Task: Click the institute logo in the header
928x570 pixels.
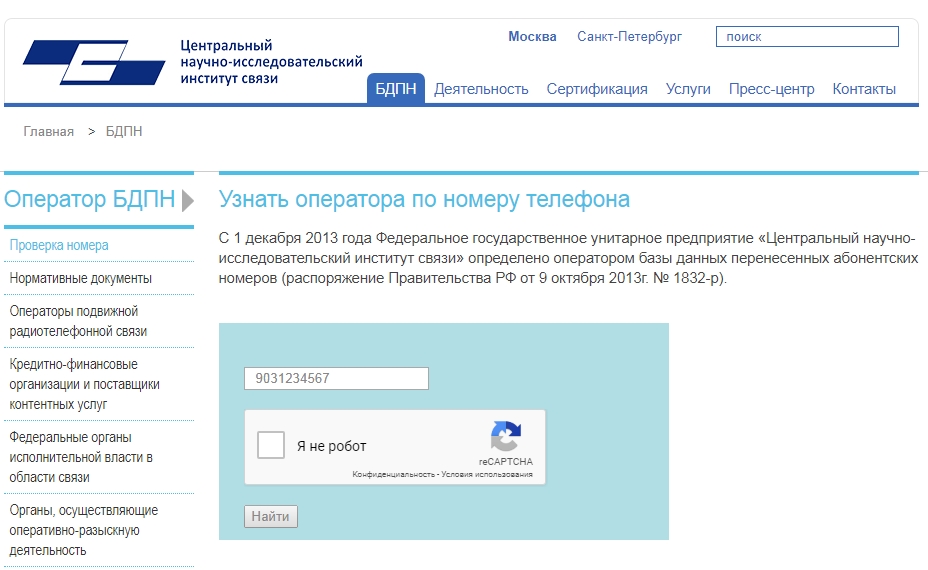Action: click(x=94, y=62)
